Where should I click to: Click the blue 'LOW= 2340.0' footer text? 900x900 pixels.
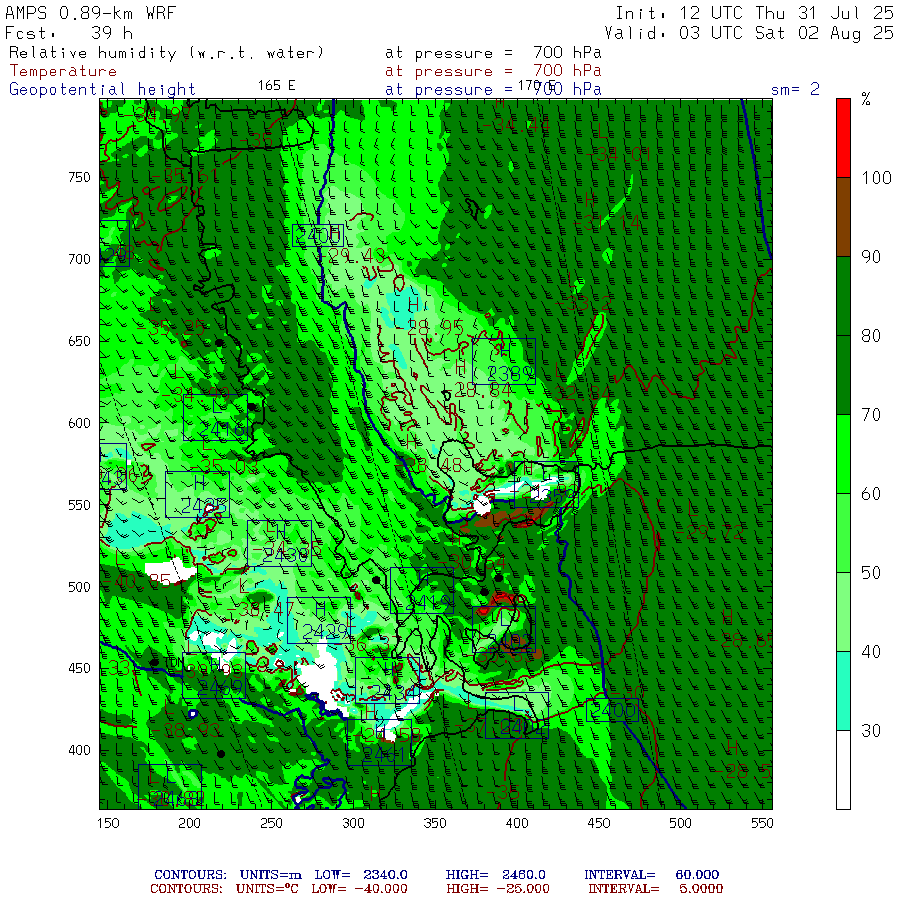[361, 875]
